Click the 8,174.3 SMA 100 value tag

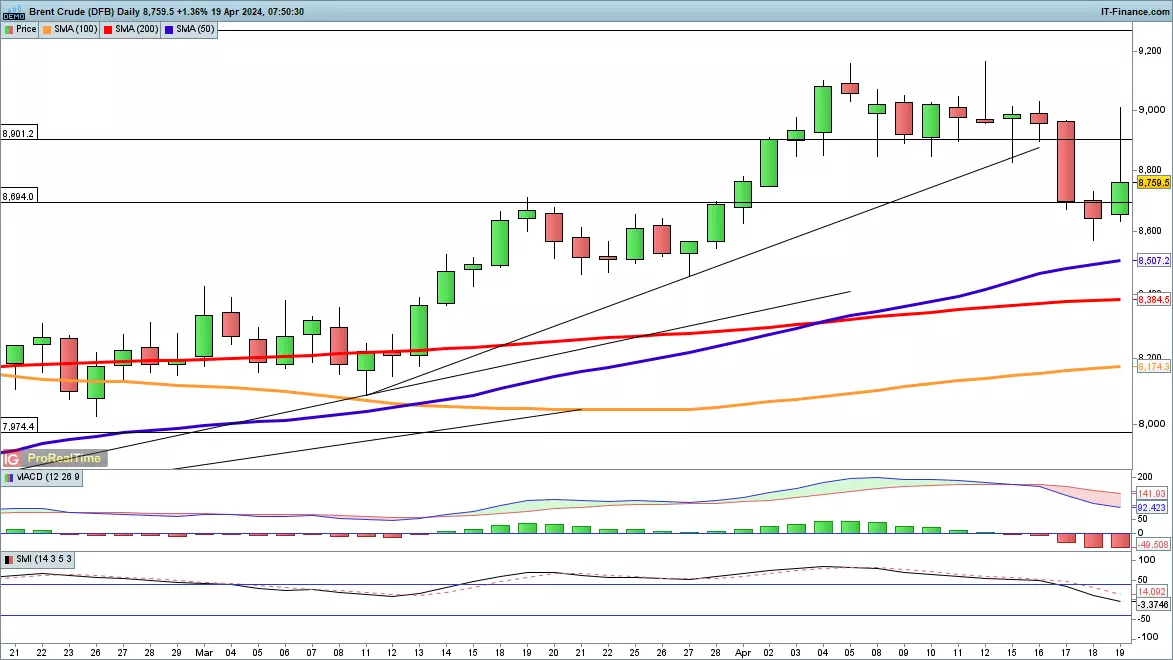point(1153,367)
